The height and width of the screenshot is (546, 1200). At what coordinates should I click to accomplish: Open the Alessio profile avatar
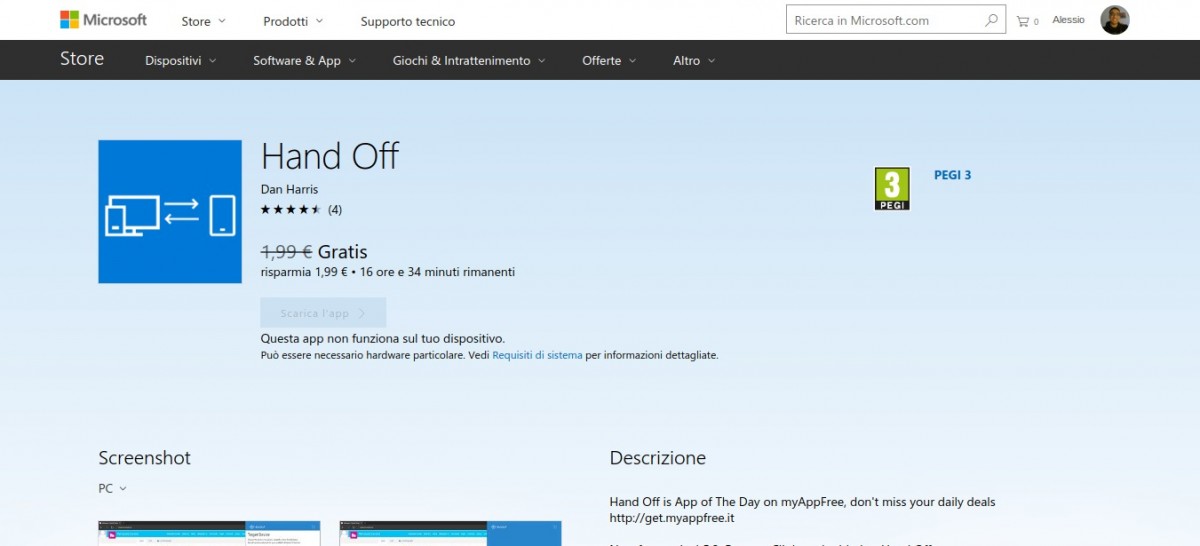(x=1115, y=20)
